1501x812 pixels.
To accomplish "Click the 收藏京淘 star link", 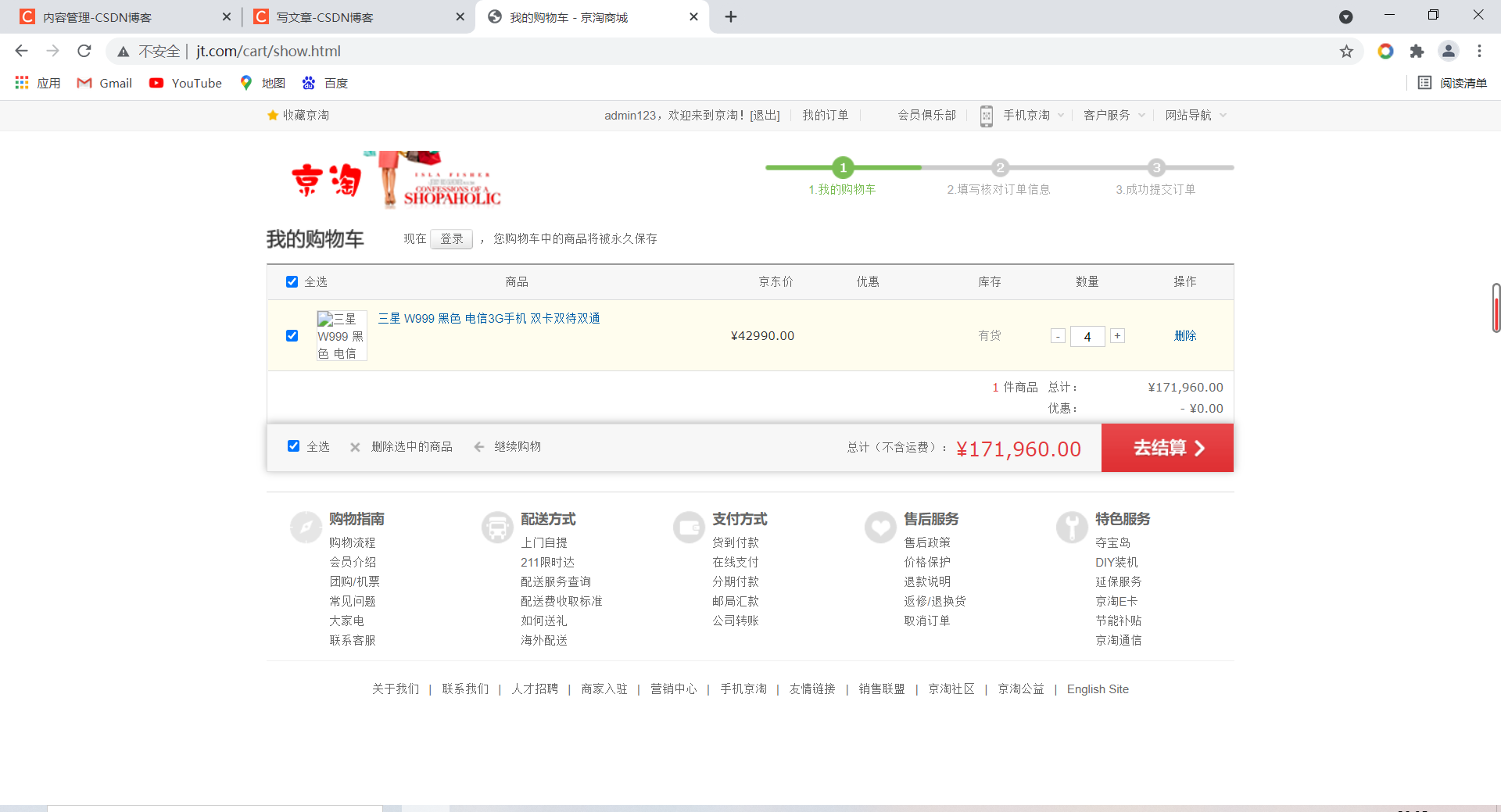I will pos(298,115).
